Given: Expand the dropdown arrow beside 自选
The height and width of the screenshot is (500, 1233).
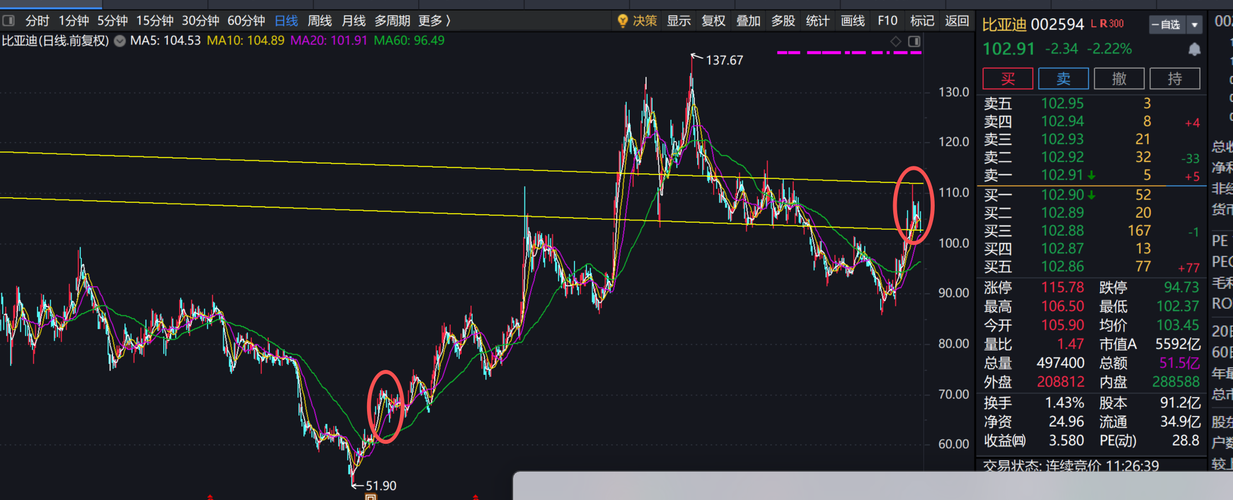Looking at the screenshot, I should pos(1195,24).
